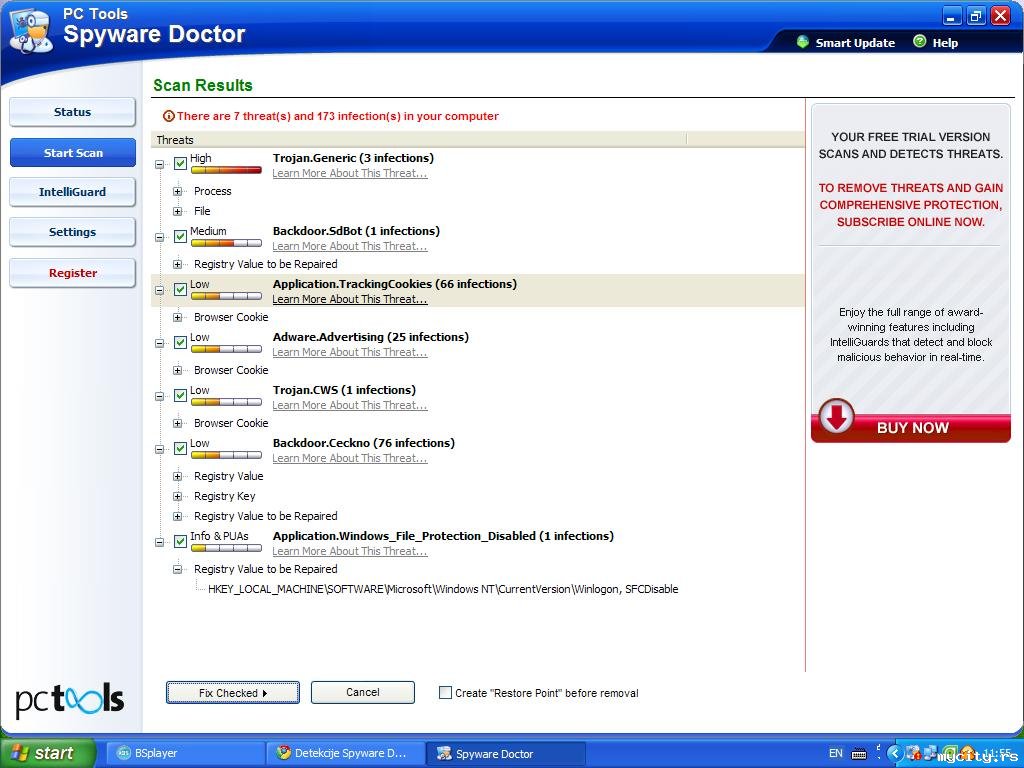Viewport: 1024px width, 768px height.
Task: Click the Spyware Doctor logo icon
Action: 30,31
